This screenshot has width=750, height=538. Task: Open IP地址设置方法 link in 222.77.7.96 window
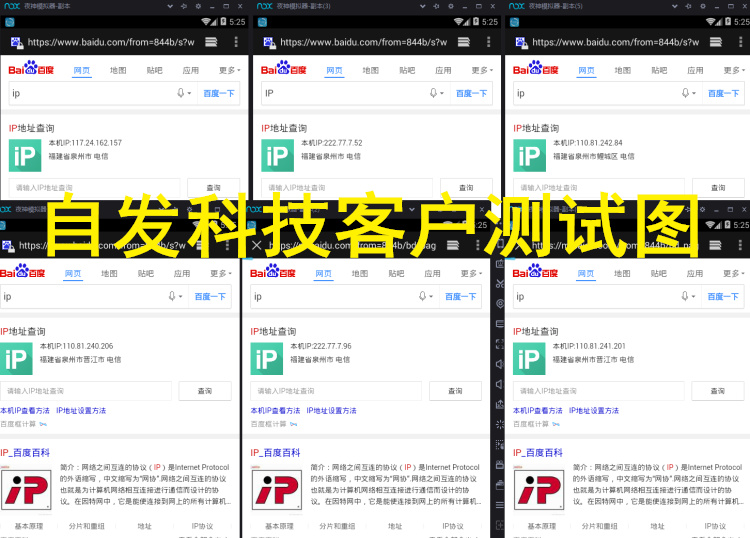(x=331, y=410)
